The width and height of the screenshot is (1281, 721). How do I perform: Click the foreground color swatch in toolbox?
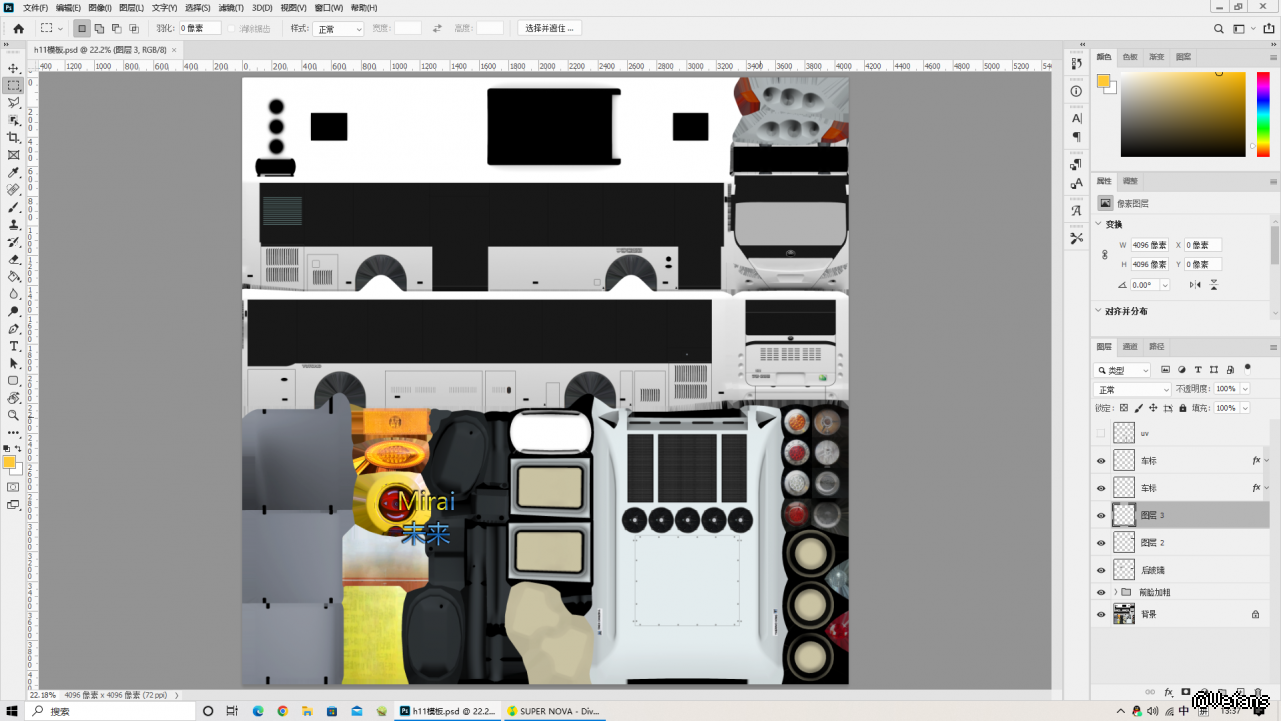[9, 463]
